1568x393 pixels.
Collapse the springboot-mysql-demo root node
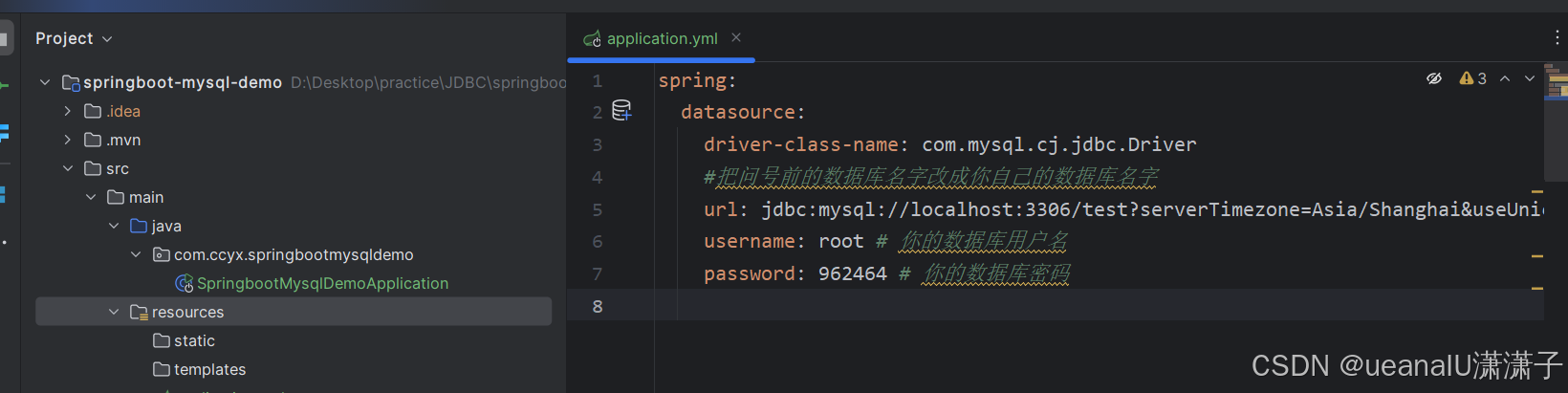coord(45,82)
